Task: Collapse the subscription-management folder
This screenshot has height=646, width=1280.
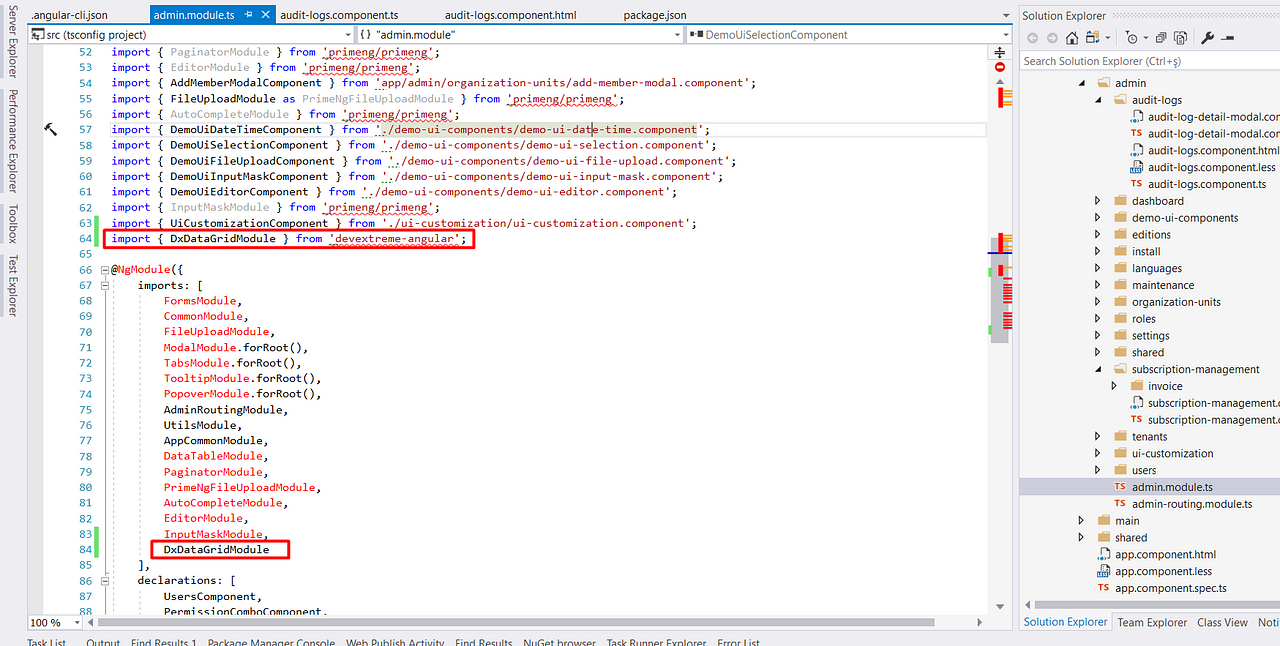Action: (x=1098, y=369)
